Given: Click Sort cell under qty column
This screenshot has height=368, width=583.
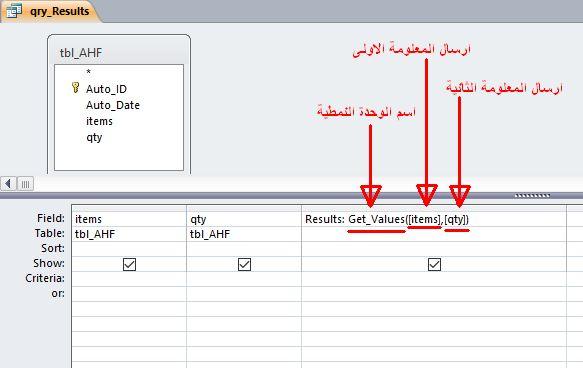Looking at the screenshot, I should (x=244, y=249).
